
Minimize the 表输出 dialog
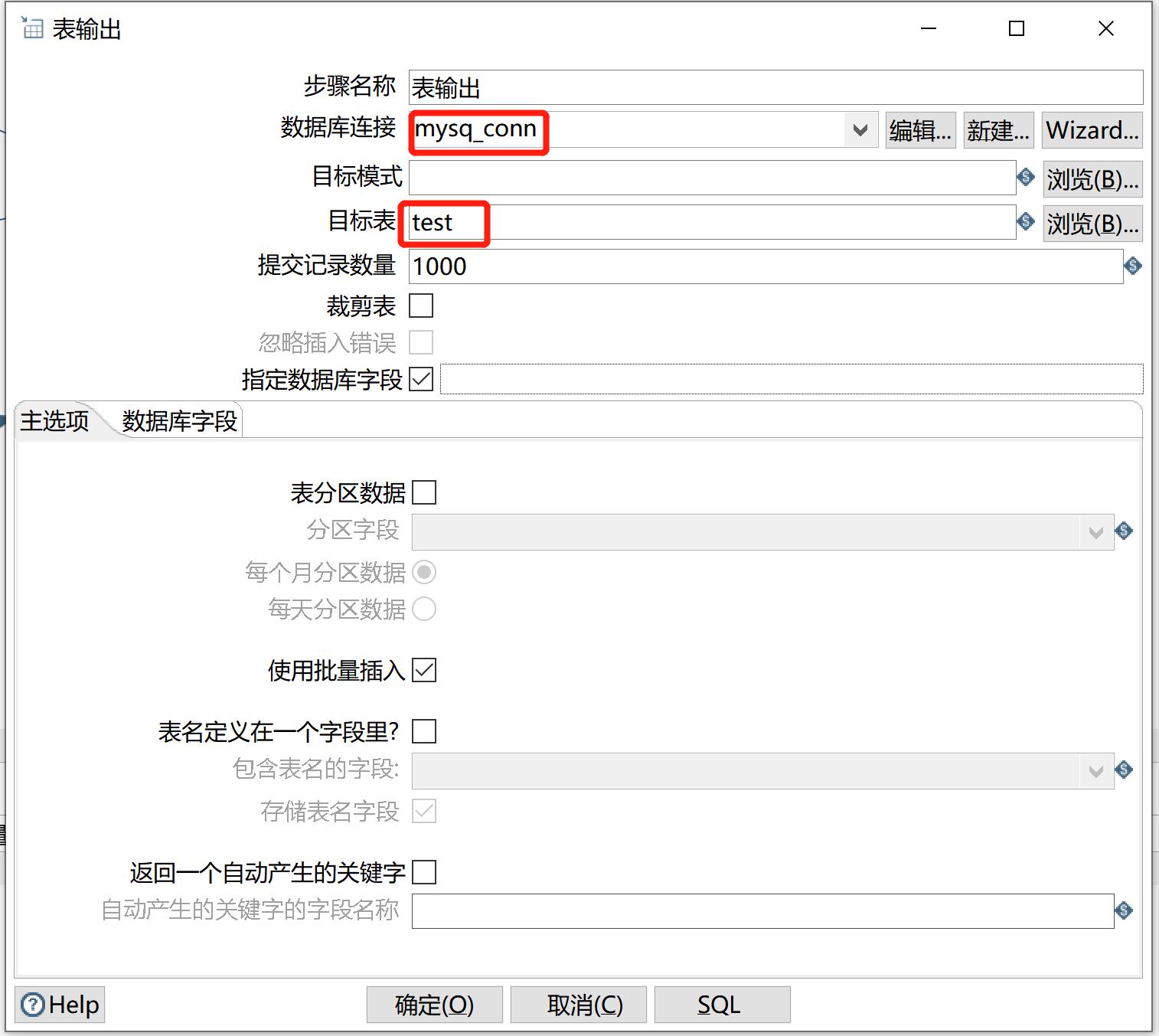pyautogui.click(x=929, y=28)
